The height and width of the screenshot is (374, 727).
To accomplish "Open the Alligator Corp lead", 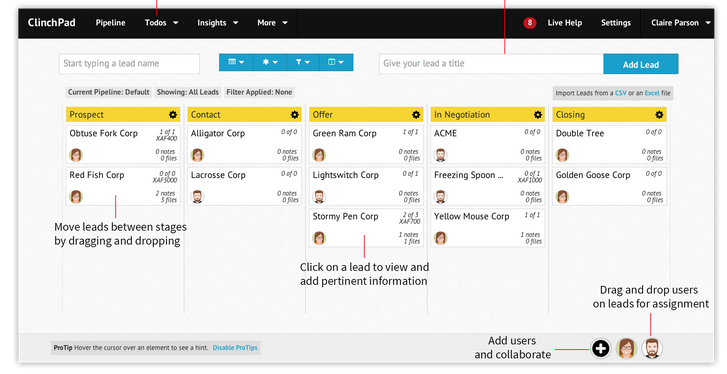I will pyautogui.click(x=245, y=144).
